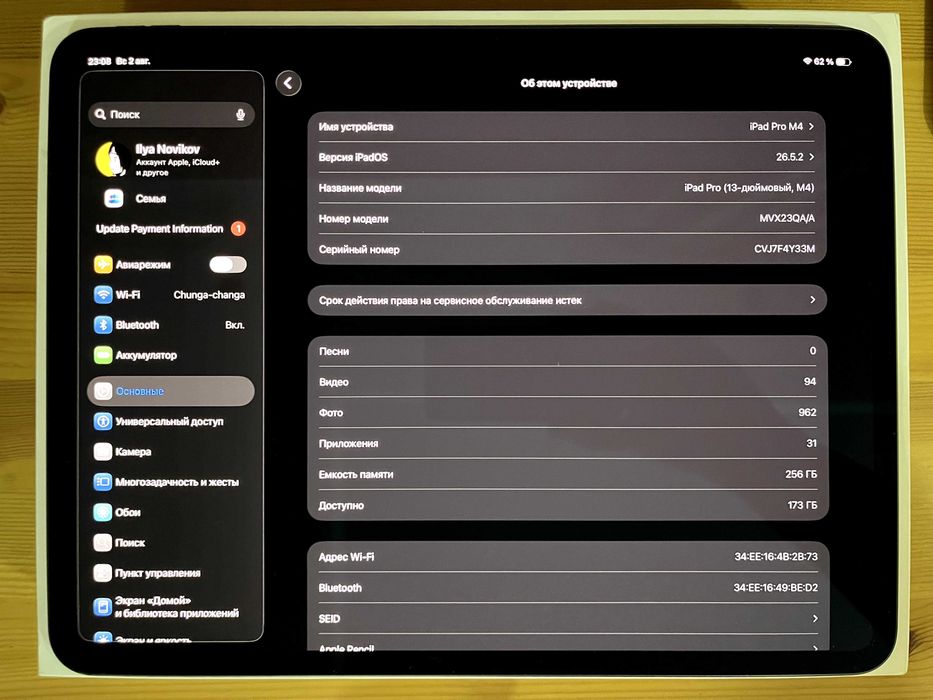Tap battery icon in status bar

(x=844, y=62)
